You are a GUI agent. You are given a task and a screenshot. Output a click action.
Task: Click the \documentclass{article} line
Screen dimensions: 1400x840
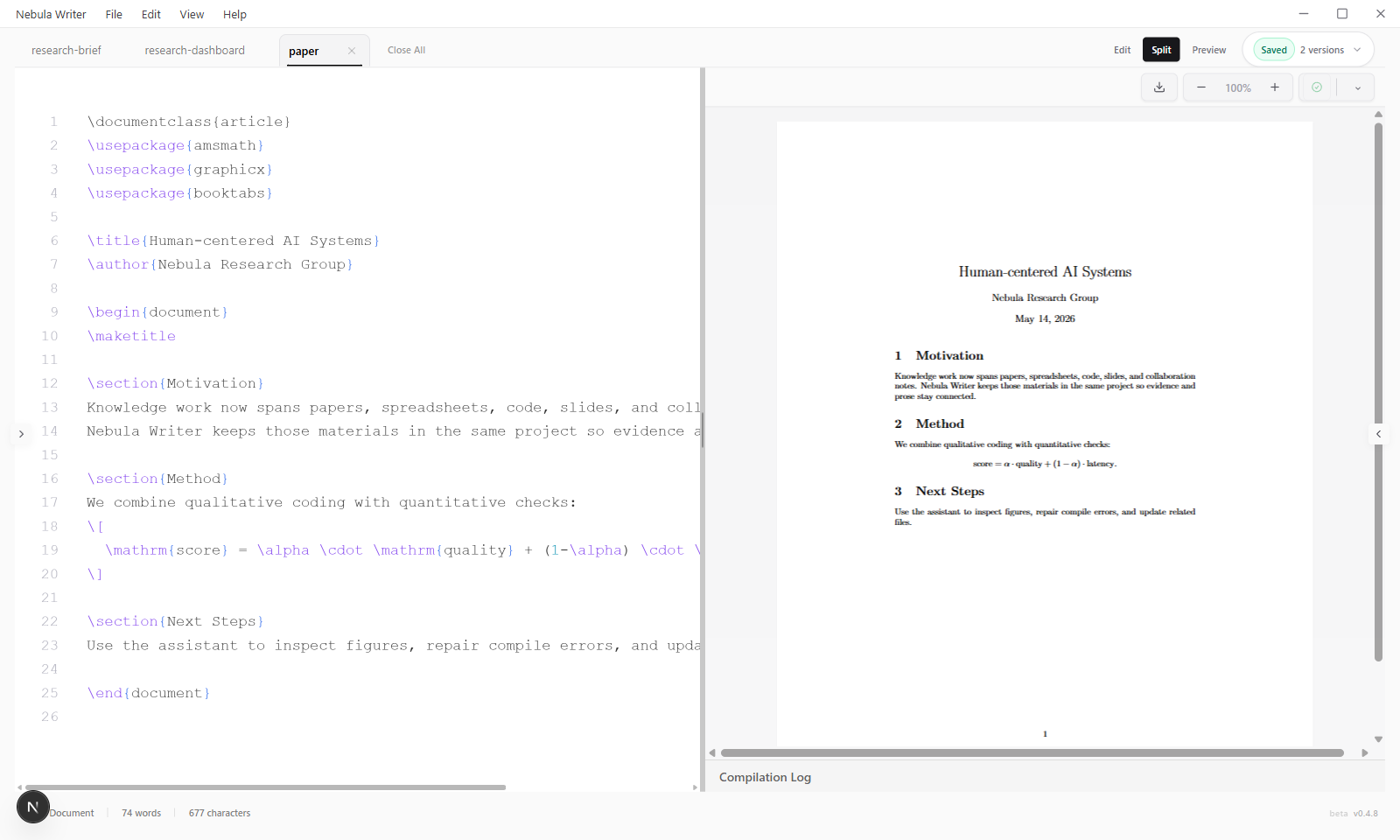click(189, 122)
